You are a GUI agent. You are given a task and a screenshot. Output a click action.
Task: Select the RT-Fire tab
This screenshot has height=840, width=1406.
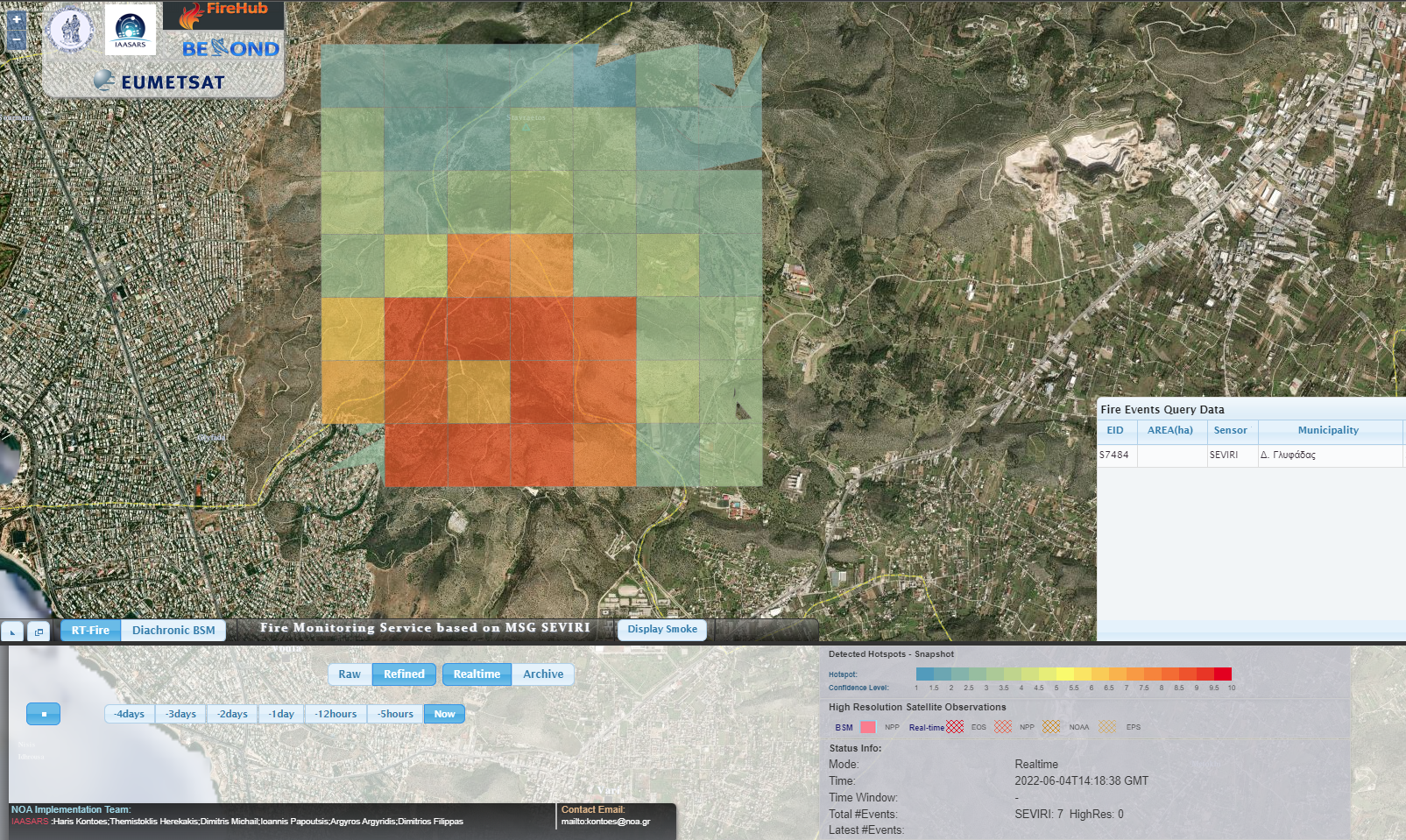pos(91,631)
